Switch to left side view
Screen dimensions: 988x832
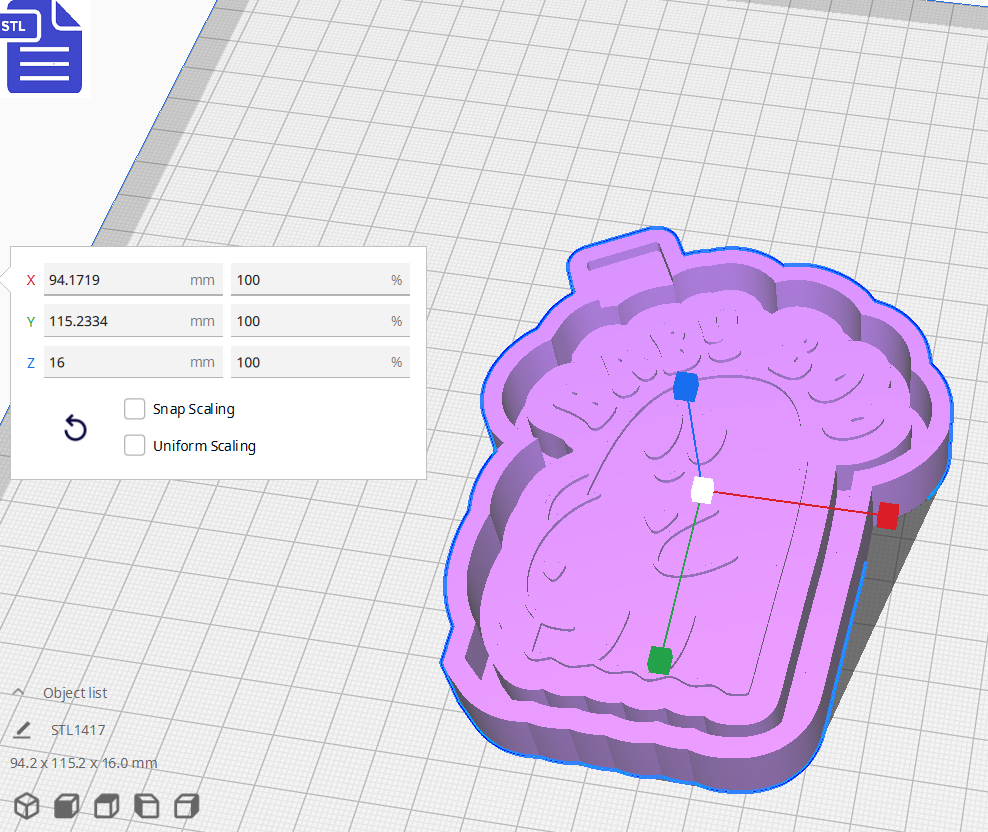(146, 806)
